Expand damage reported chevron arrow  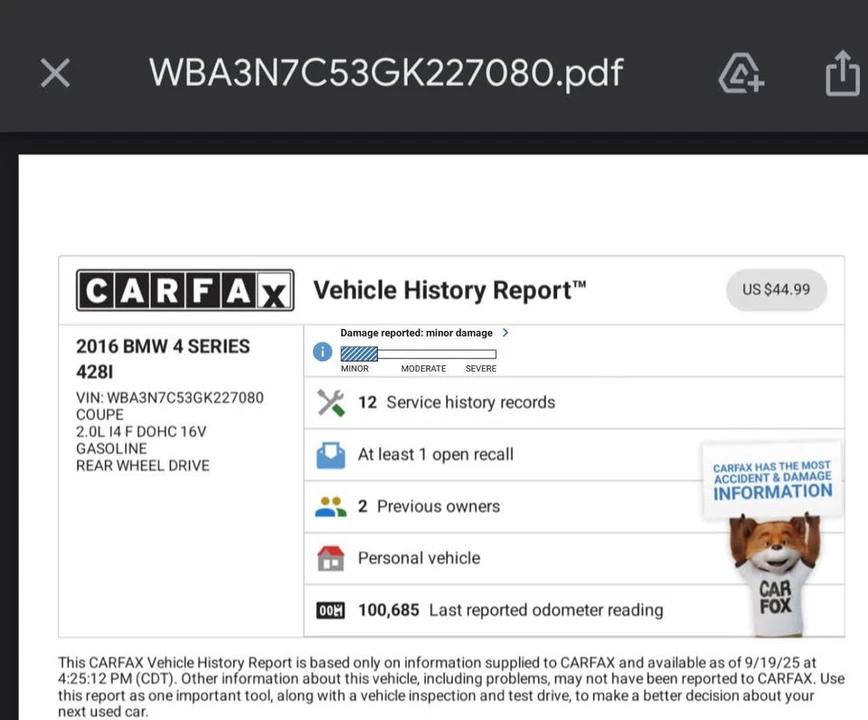click(505, 333)
